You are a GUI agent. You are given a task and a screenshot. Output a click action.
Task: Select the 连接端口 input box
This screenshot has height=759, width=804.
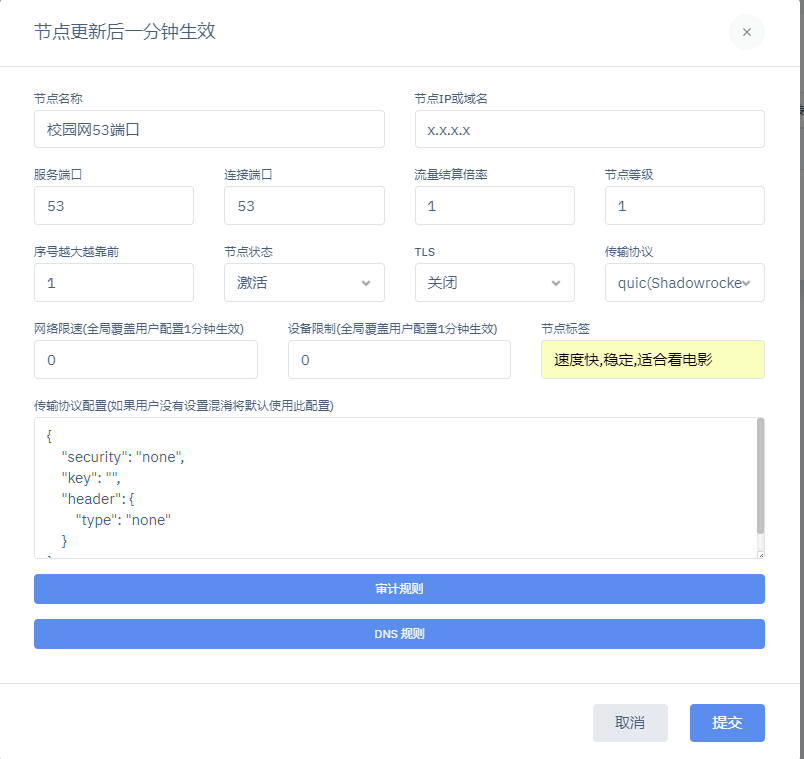point(303,206)
